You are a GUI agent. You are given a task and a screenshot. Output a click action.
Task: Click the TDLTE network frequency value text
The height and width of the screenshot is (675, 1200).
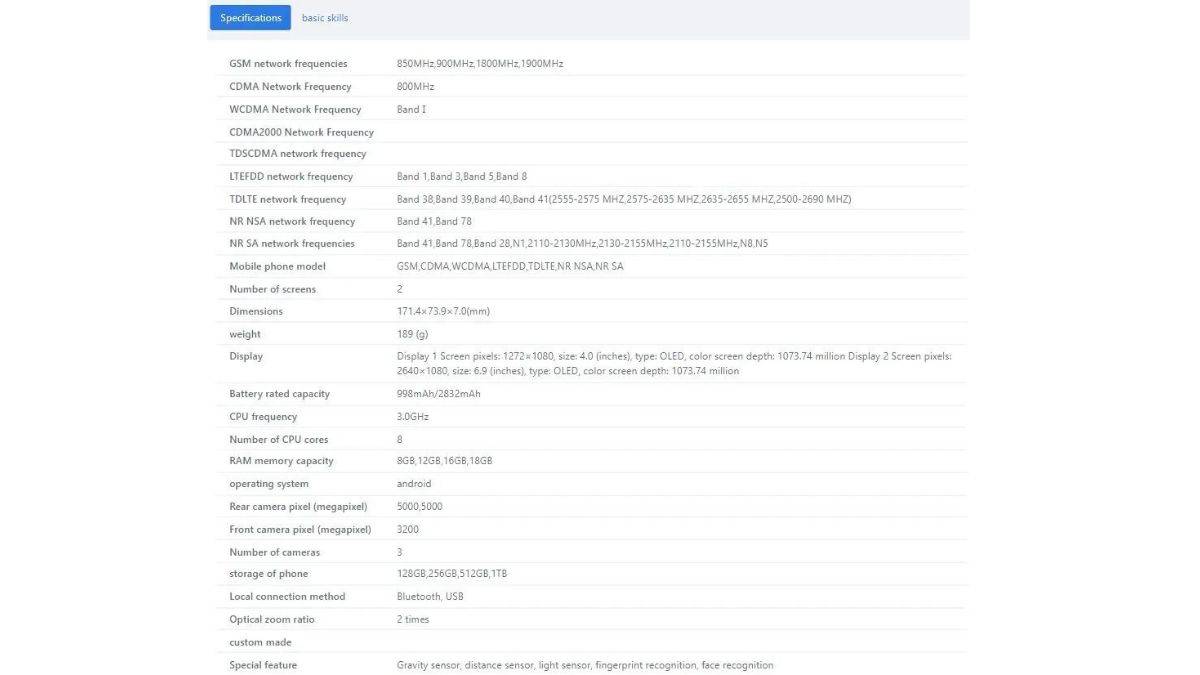(x=623, y=199)
